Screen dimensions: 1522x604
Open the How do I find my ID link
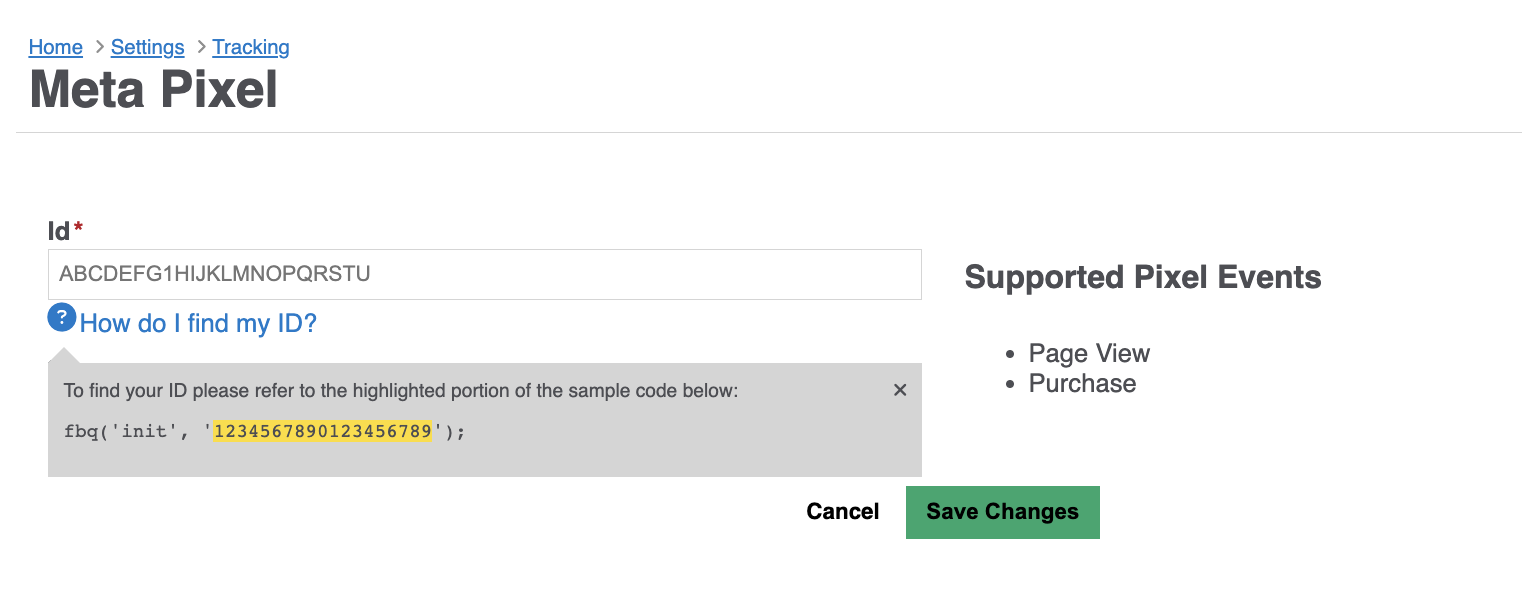point(198,323)
